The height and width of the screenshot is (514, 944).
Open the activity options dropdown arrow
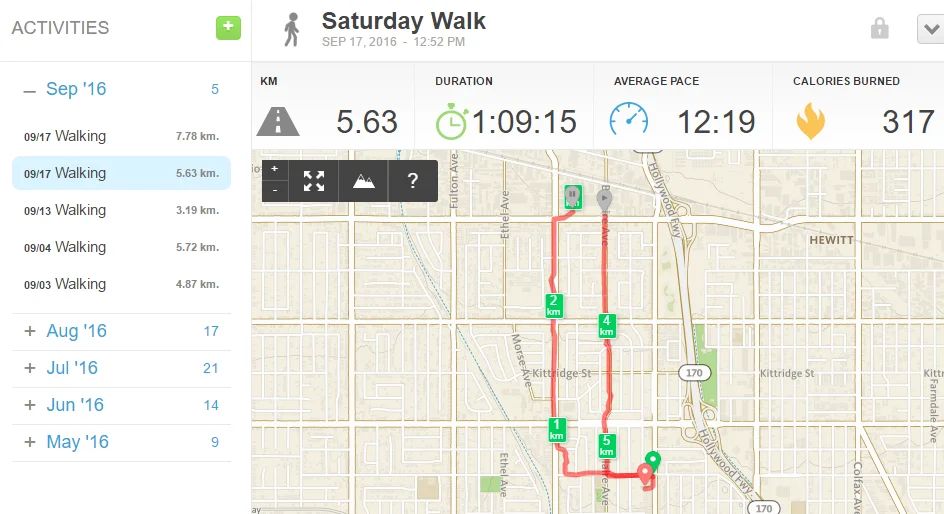[x=929, y=29]
